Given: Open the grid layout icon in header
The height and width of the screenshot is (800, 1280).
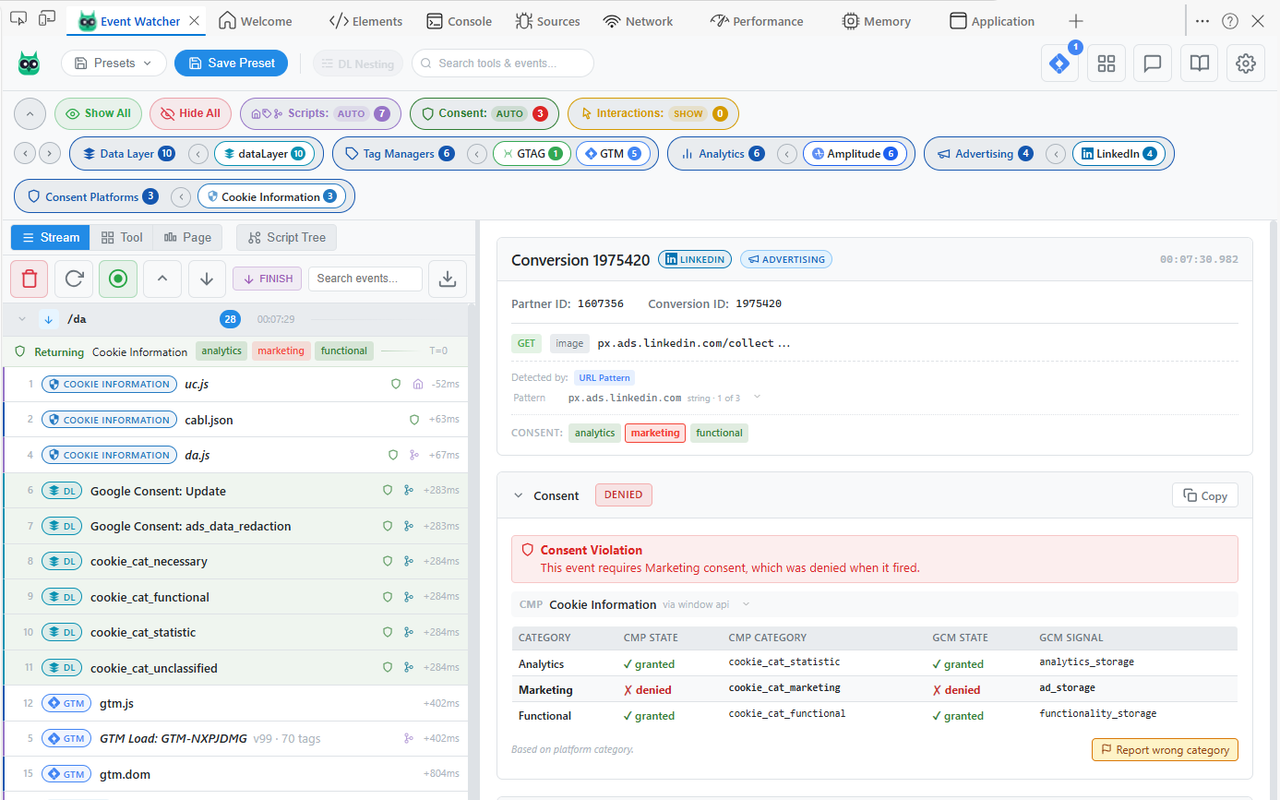Looking at the screenshot, I should tap(1106, 63).
